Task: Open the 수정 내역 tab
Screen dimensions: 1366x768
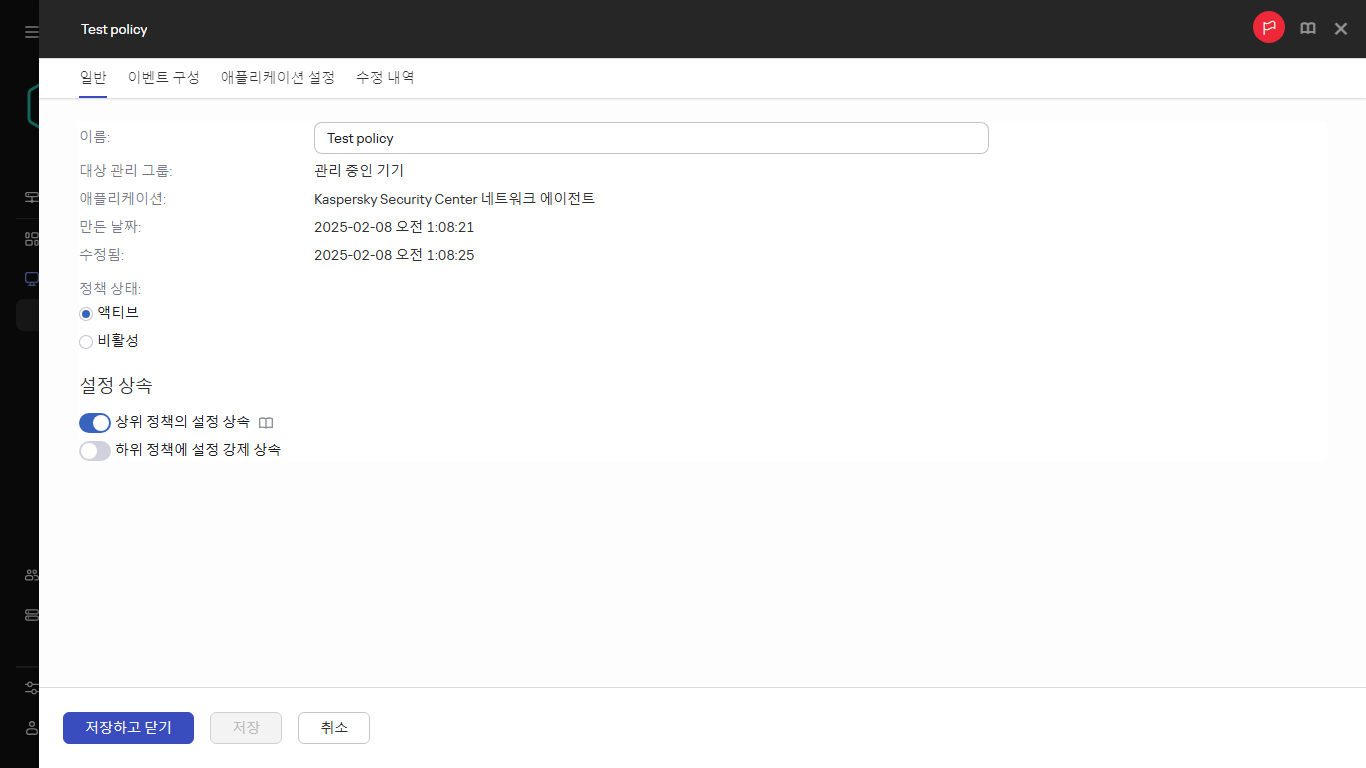Action: [384, 77]
